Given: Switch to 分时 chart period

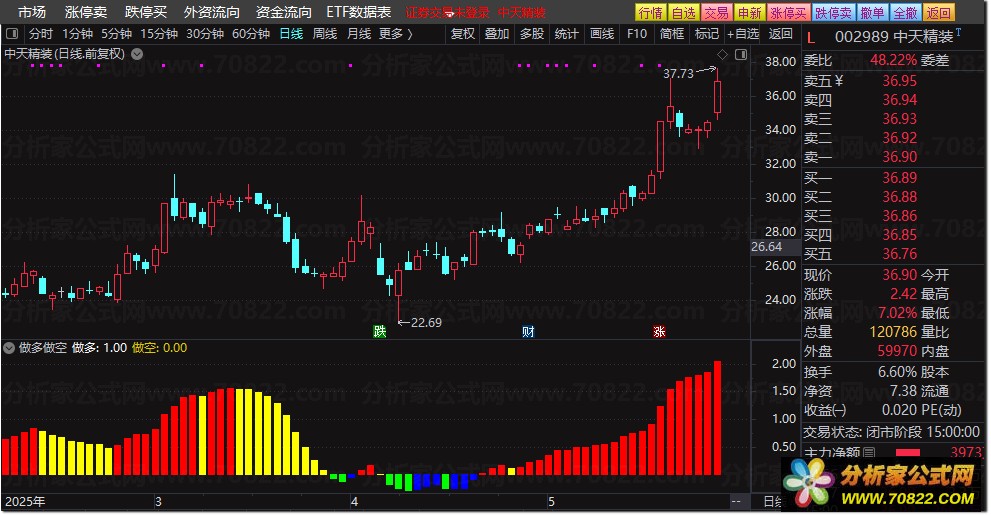Looking at the screenshot, I should click(41, 33).
